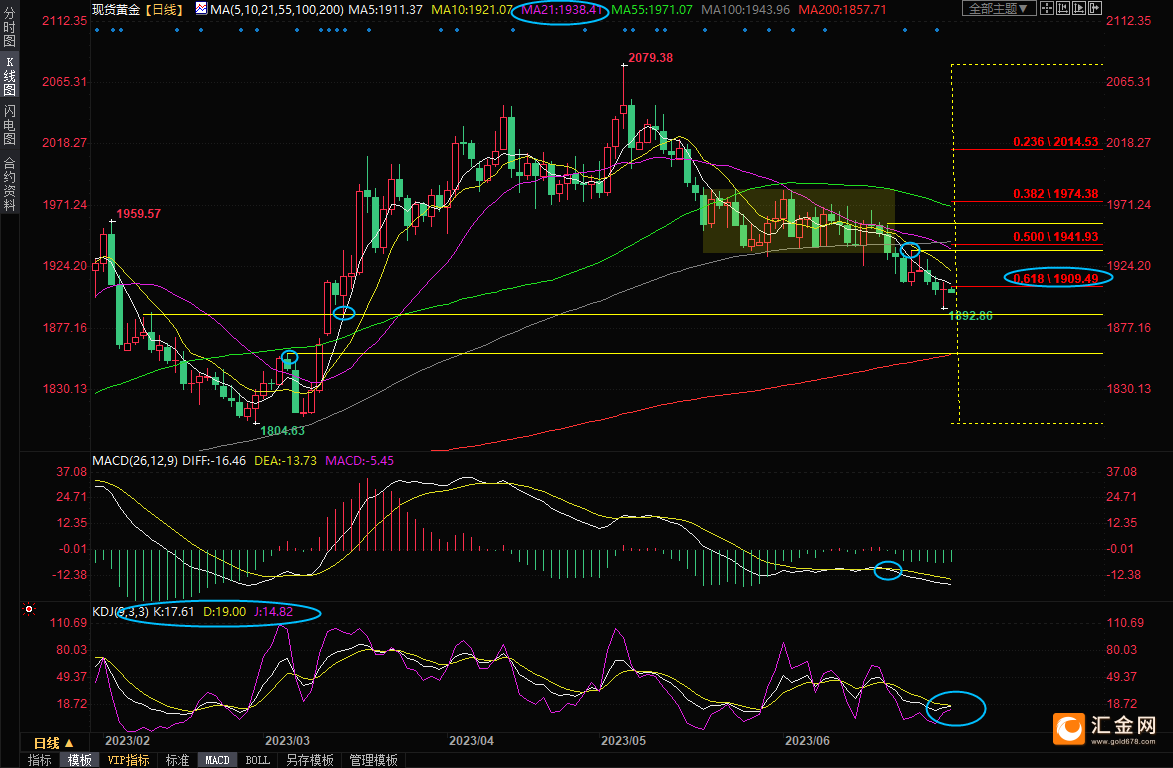Toggle the 模板 button in bottom bar
The width and height of the screenshot is (1173, 768).
click(79, 760)
